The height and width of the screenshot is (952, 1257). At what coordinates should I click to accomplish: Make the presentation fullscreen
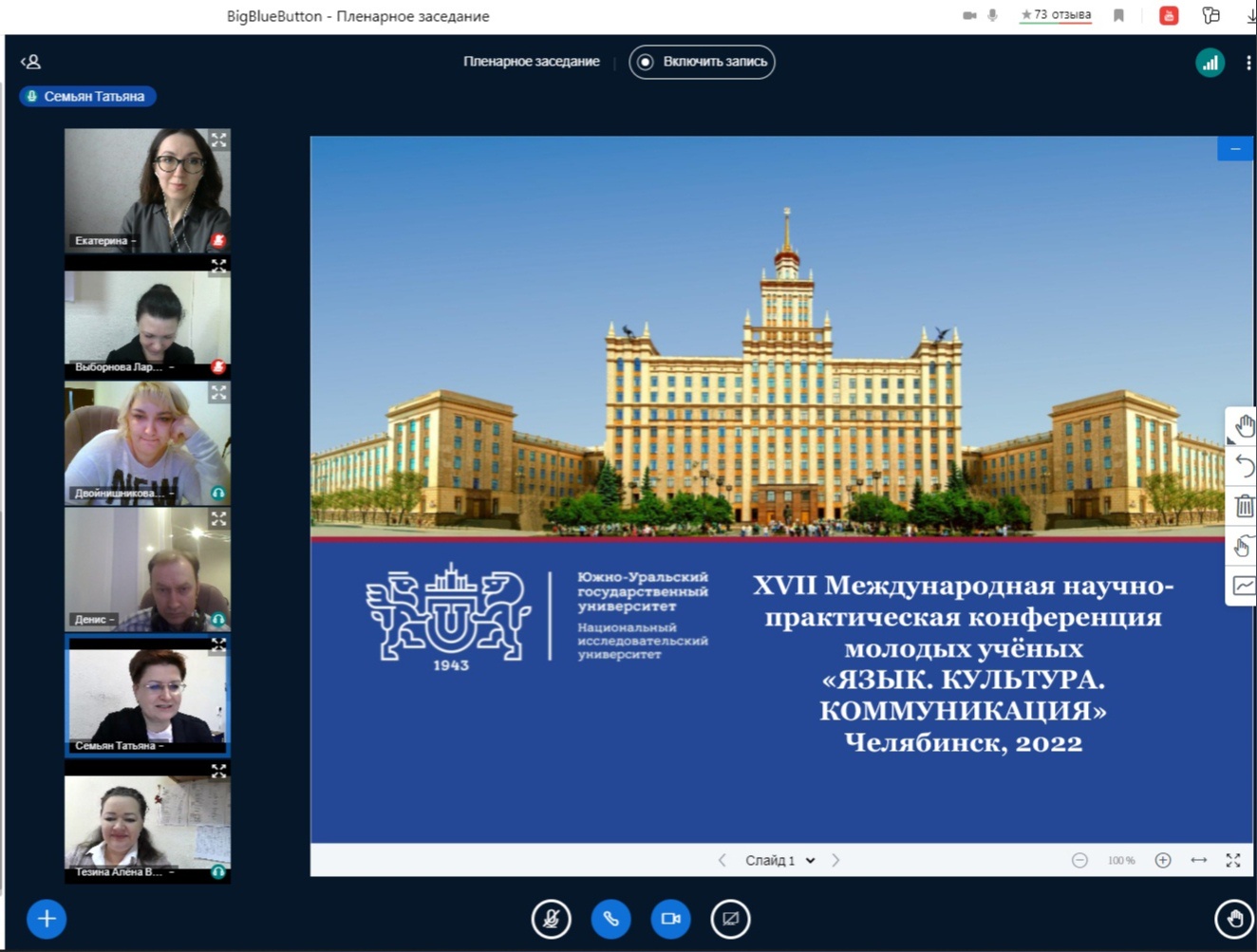[1233, 860]
